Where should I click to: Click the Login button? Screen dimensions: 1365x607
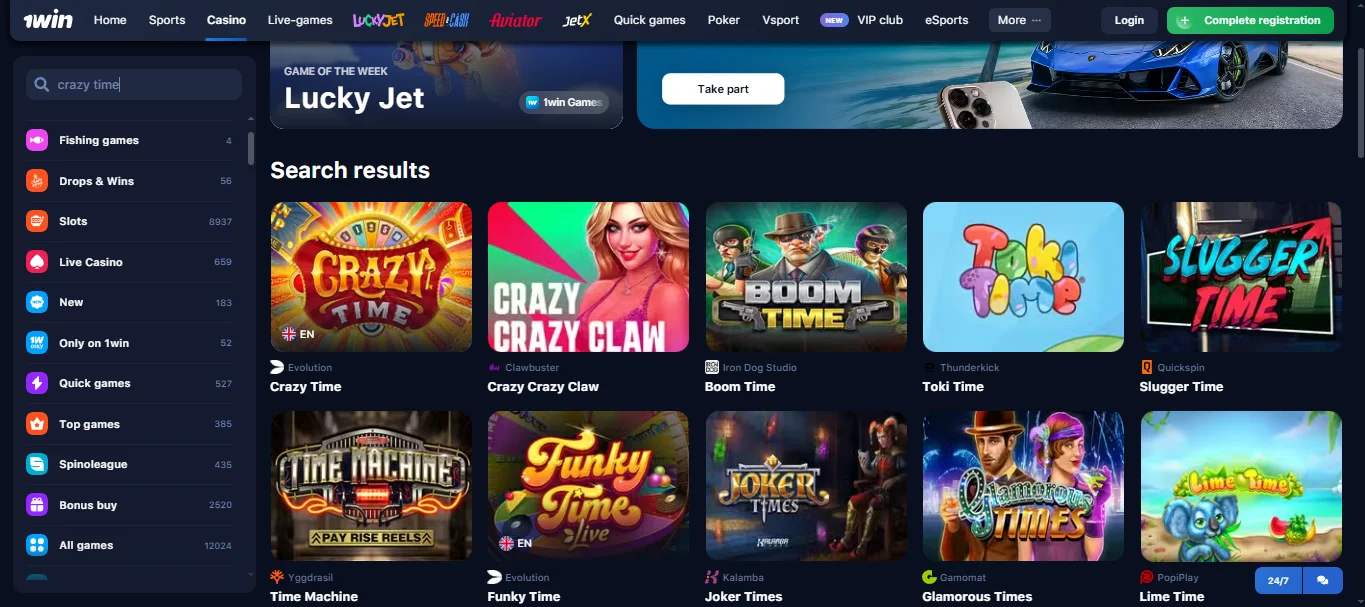point(1129,20)
